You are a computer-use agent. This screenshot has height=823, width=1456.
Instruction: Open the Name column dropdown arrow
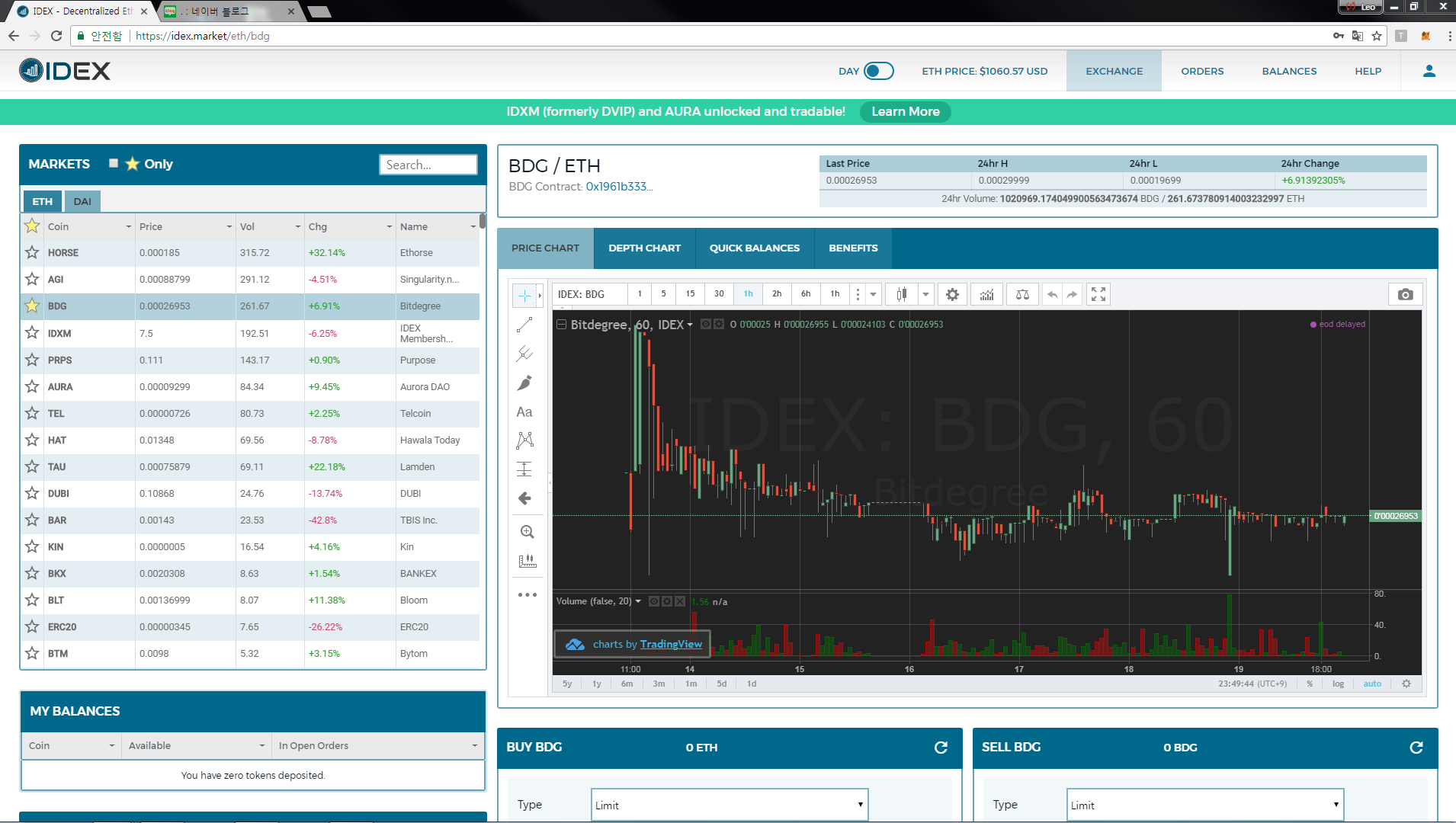click(473, 226)
